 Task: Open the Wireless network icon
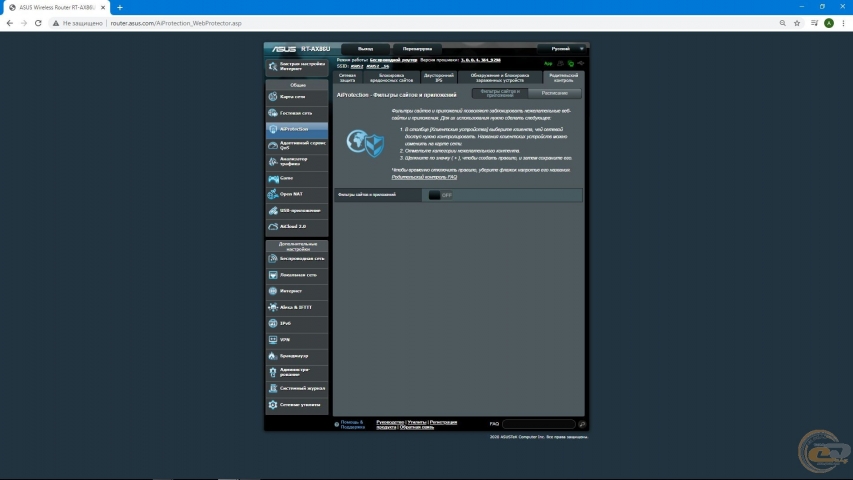[x=273, y=259]
